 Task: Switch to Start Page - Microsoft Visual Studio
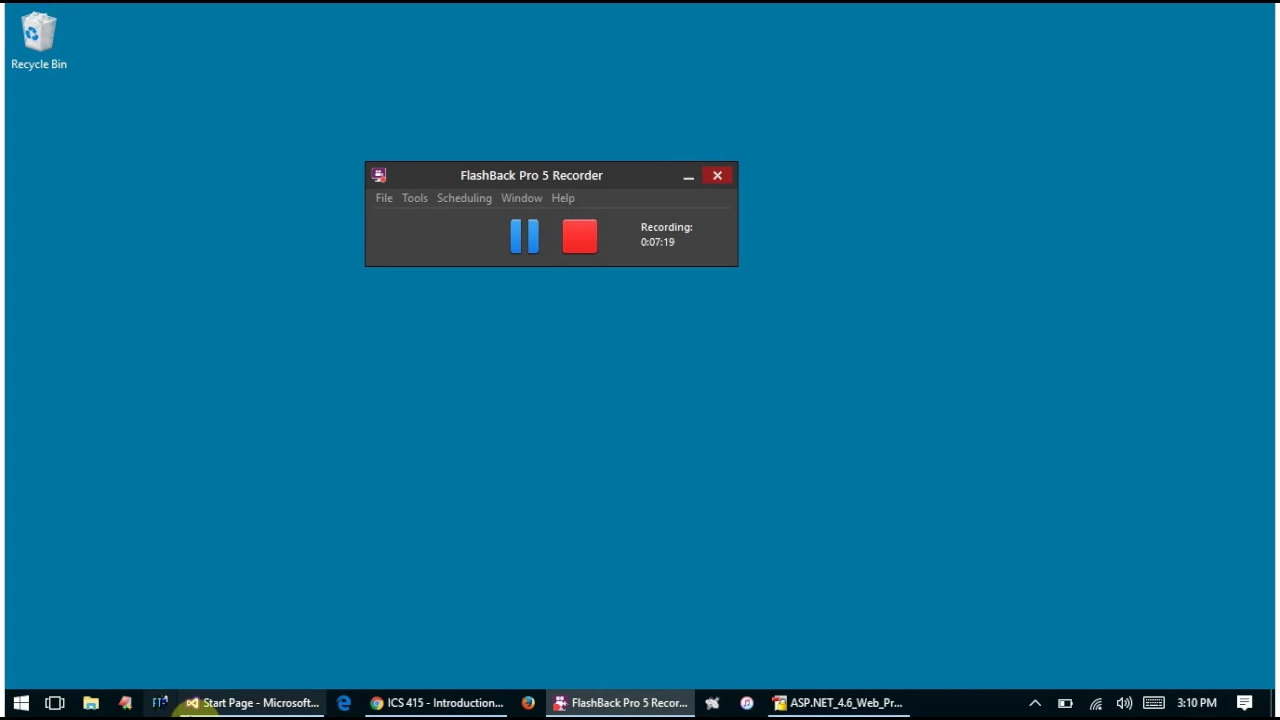point(252,703)
